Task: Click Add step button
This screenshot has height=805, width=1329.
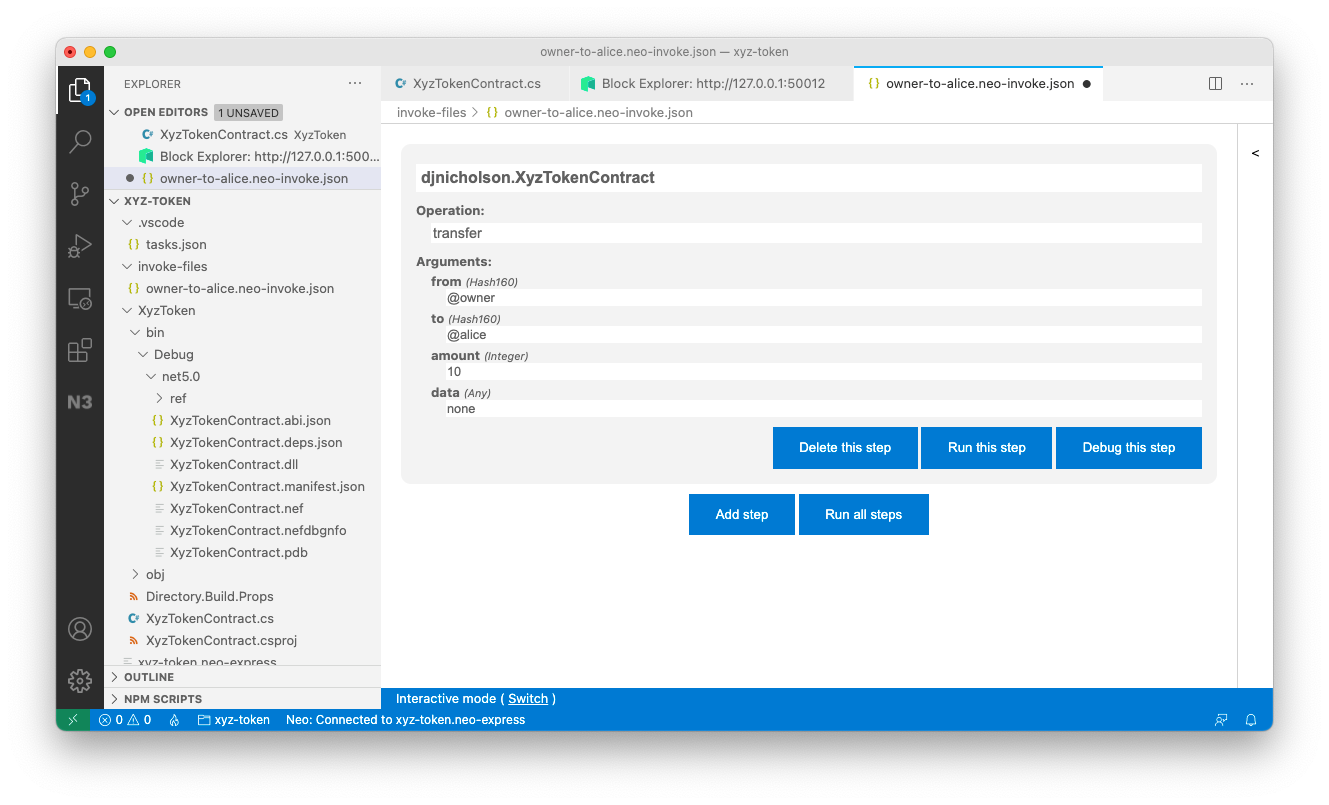Action: 742,514
